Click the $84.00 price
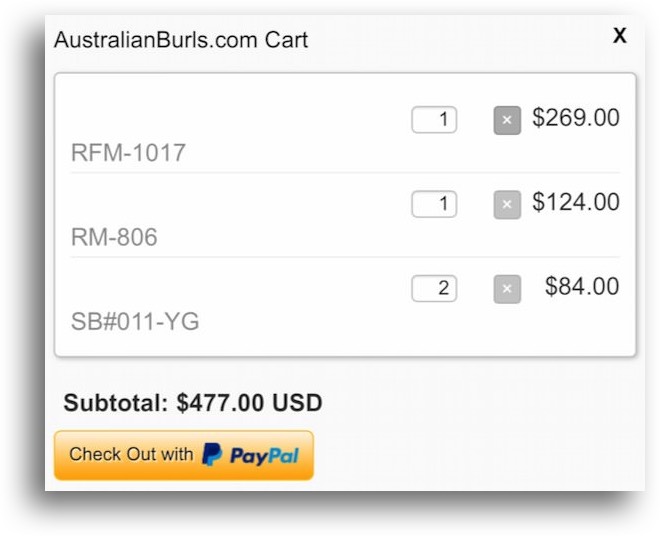This screenshot has height=536, width=660. (x=582, y=287)
